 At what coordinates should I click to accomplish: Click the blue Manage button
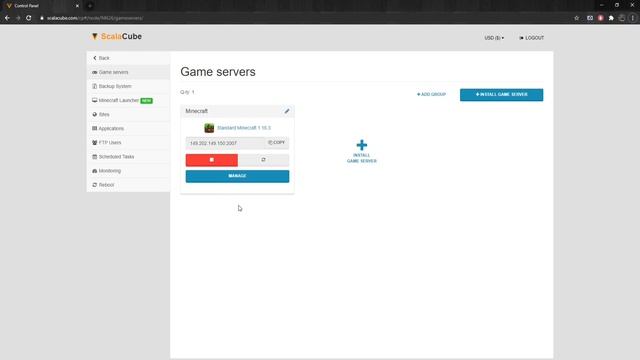point(237,176)
